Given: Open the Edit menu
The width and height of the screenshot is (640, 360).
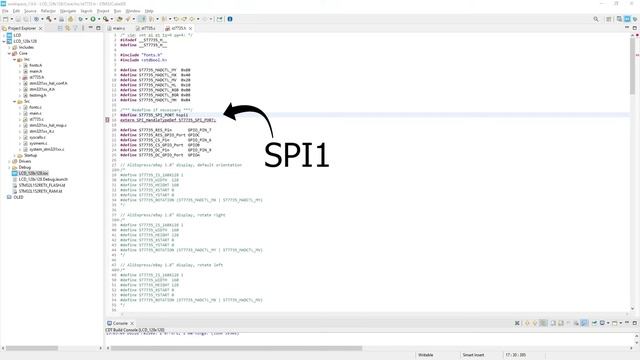Looking at the screenshot, I should (x=16, y=11).
